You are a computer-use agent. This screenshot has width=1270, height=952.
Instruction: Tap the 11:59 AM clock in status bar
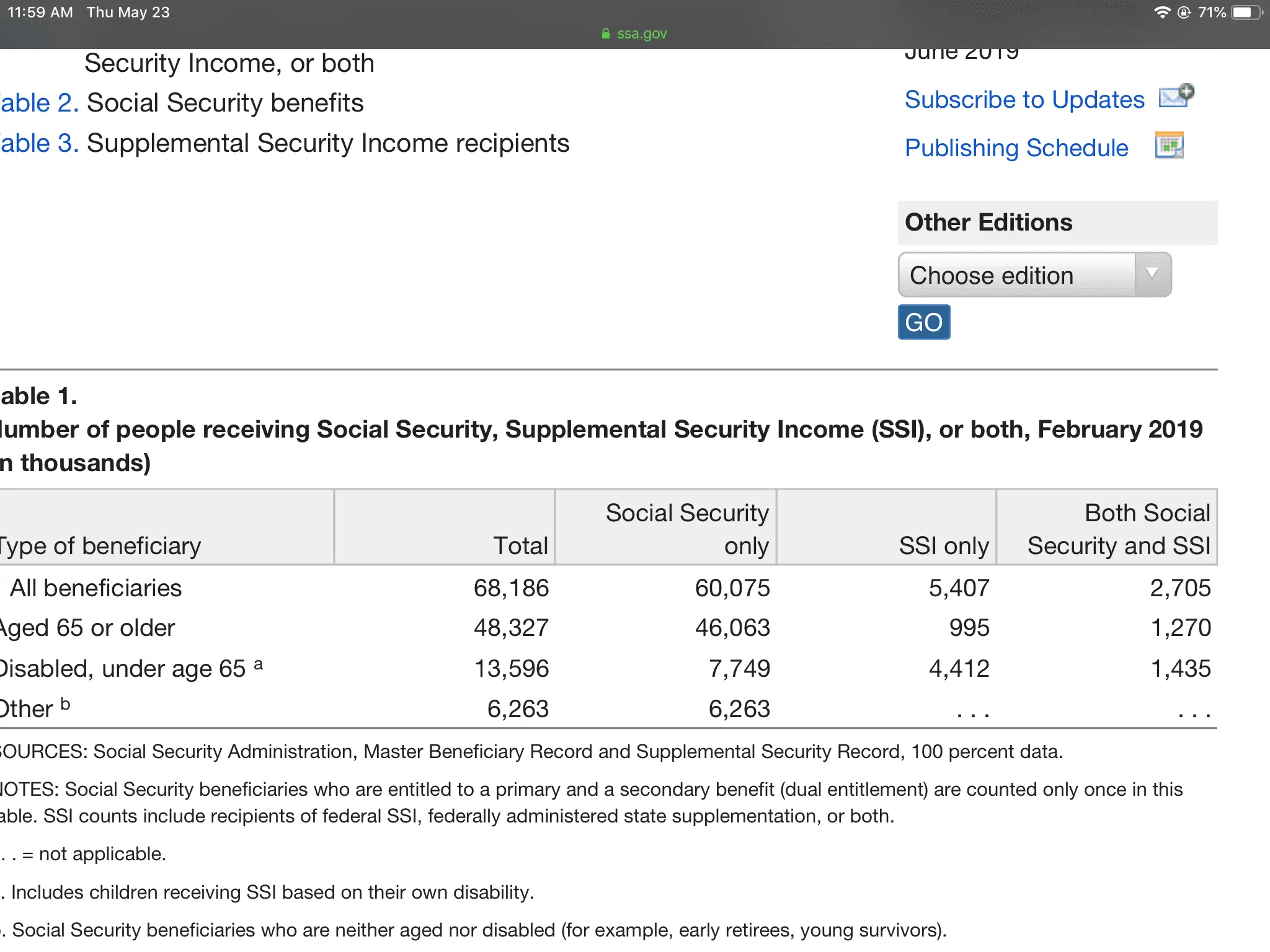tap(40, 12)
